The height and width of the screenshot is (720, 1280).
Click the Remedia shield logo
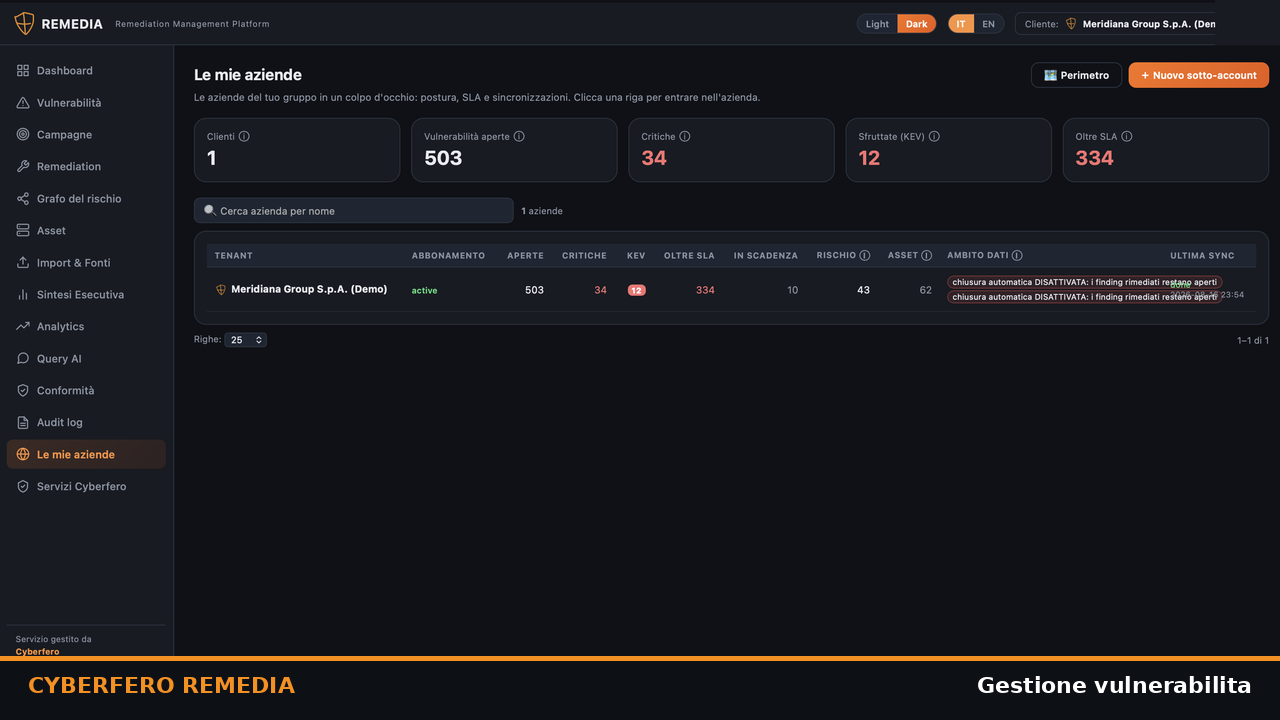pyautogui.click(x=24, y=24)
